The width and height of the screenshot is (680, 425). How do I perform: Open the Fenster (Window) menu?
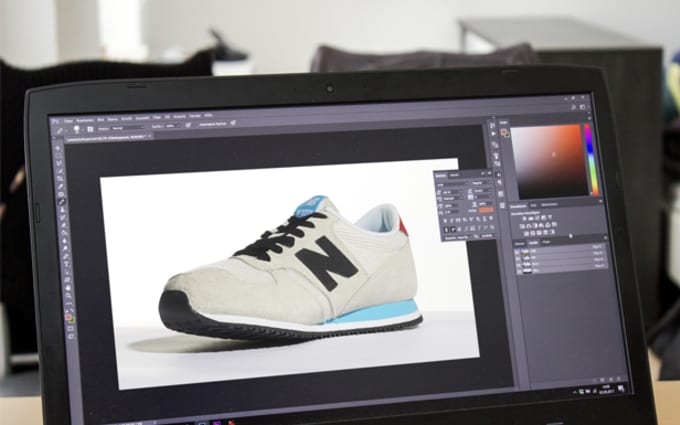point(195,116)
